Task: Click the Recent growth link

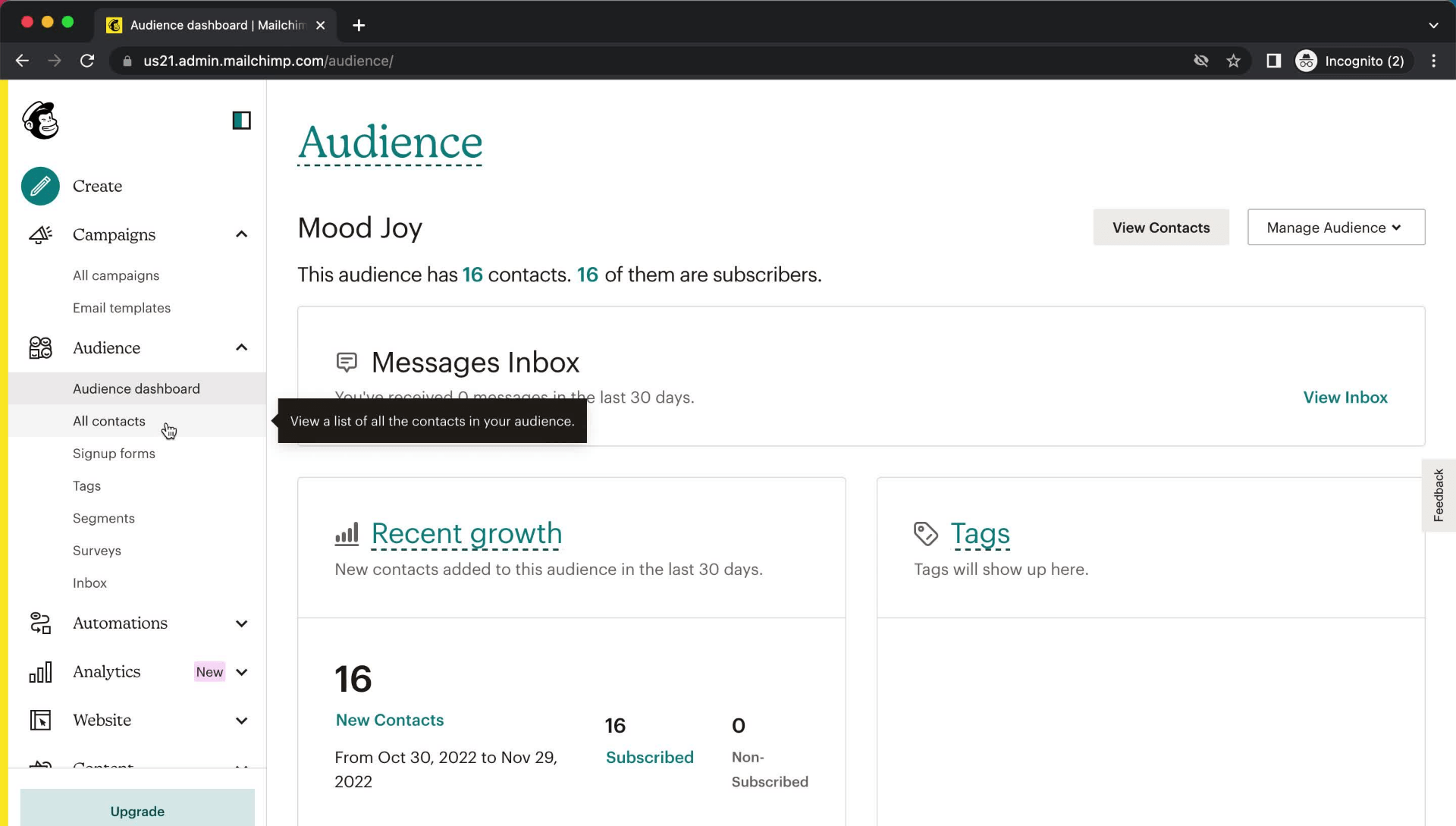Action: pos(466,533)
